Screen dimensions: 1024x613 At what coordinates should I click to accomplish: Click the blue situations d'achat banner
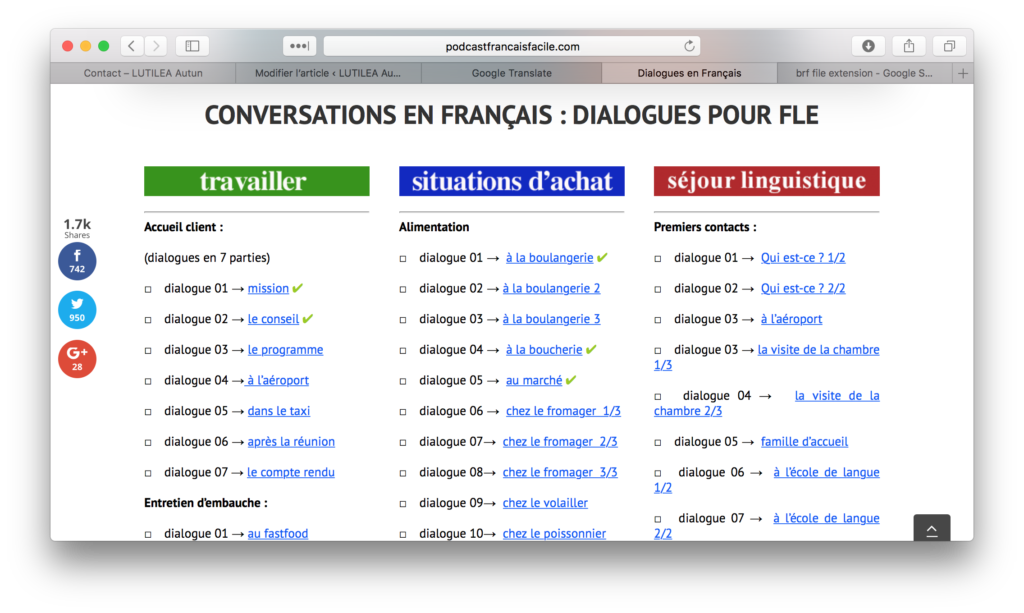tap(511, 181)
